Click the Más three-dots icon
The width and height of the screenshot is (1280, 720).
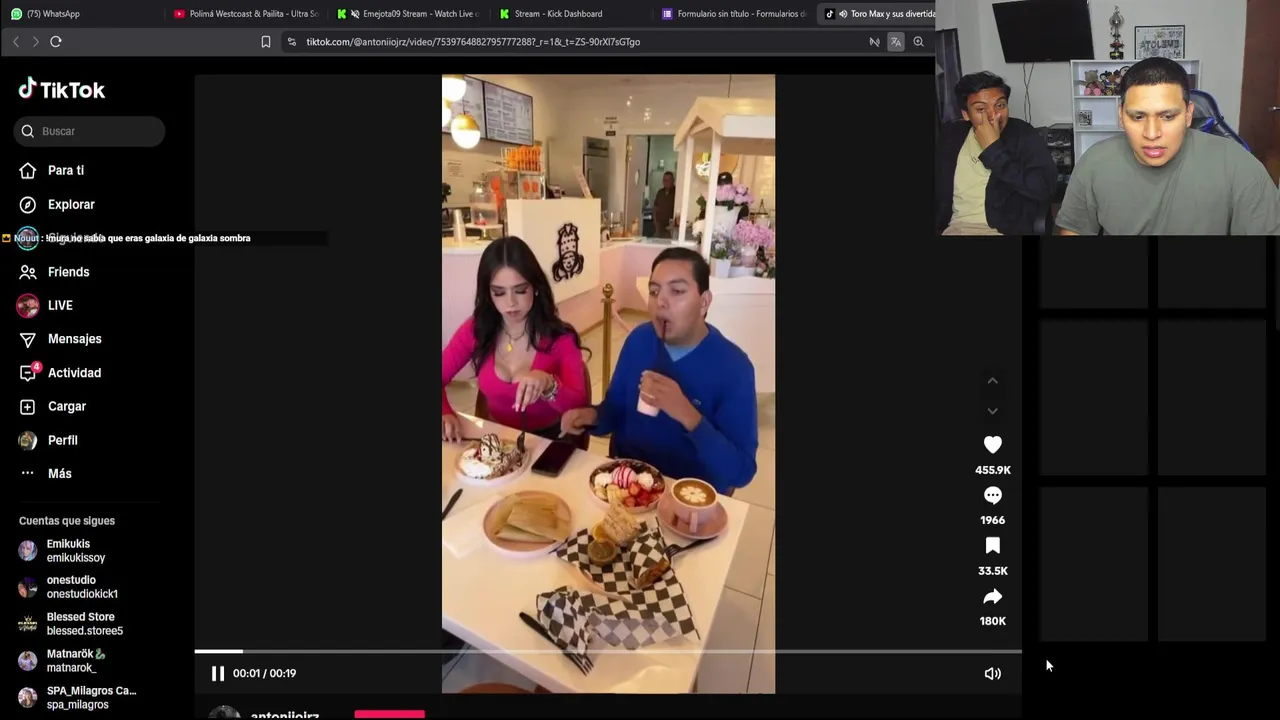tap(27, 473)
